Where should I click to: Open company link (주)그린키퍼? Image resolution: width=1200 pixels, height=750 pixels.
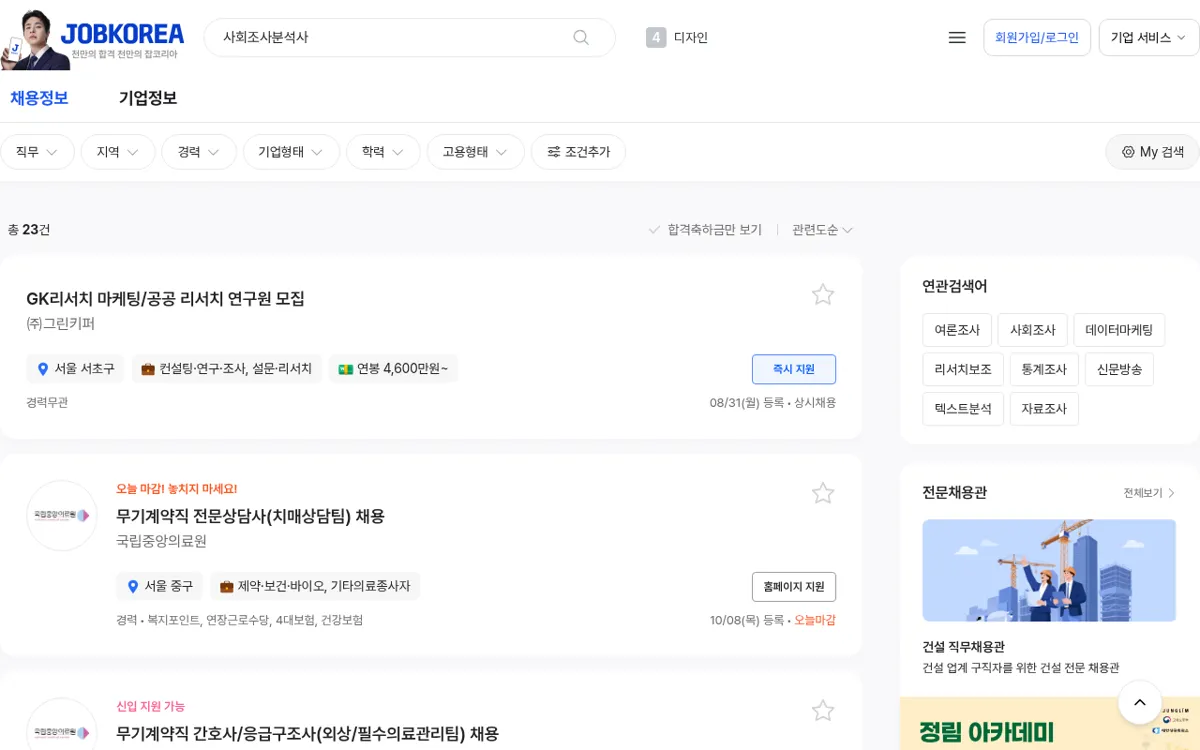click(60, 324)
